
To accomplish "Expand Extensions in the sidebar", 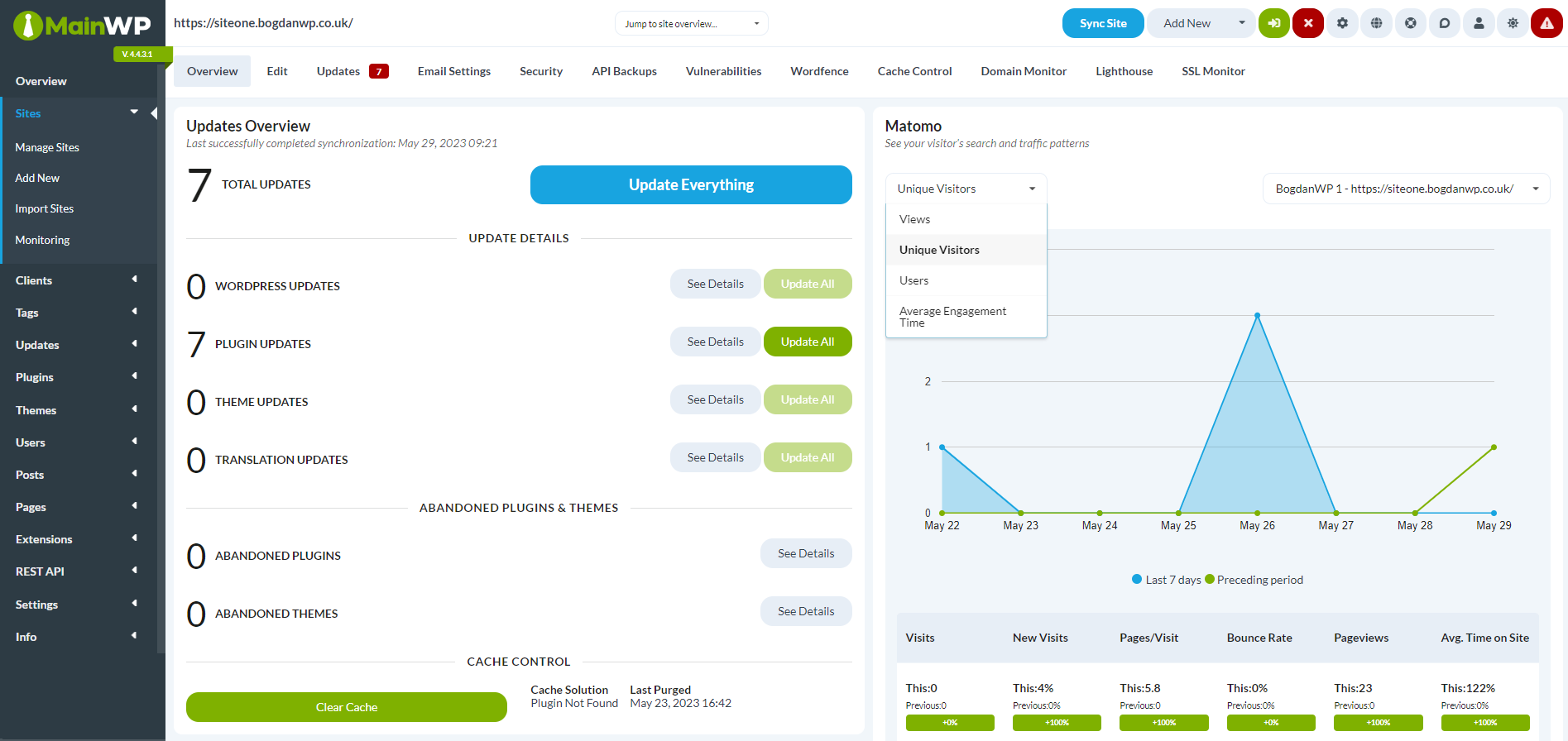I will pyautogui.click(x=134, y=538).
